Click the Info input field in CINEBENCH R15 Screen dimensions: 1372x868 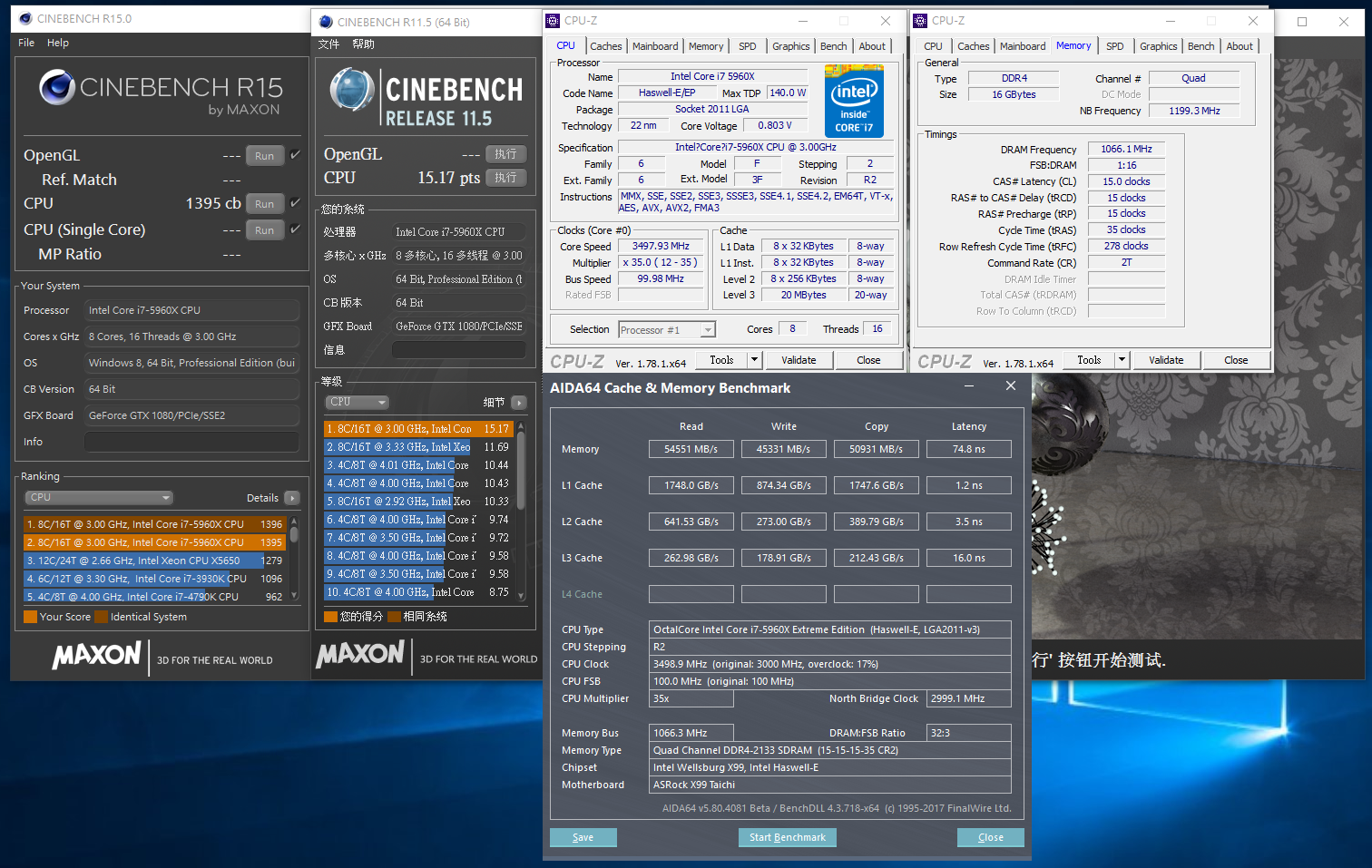(191, 442)
